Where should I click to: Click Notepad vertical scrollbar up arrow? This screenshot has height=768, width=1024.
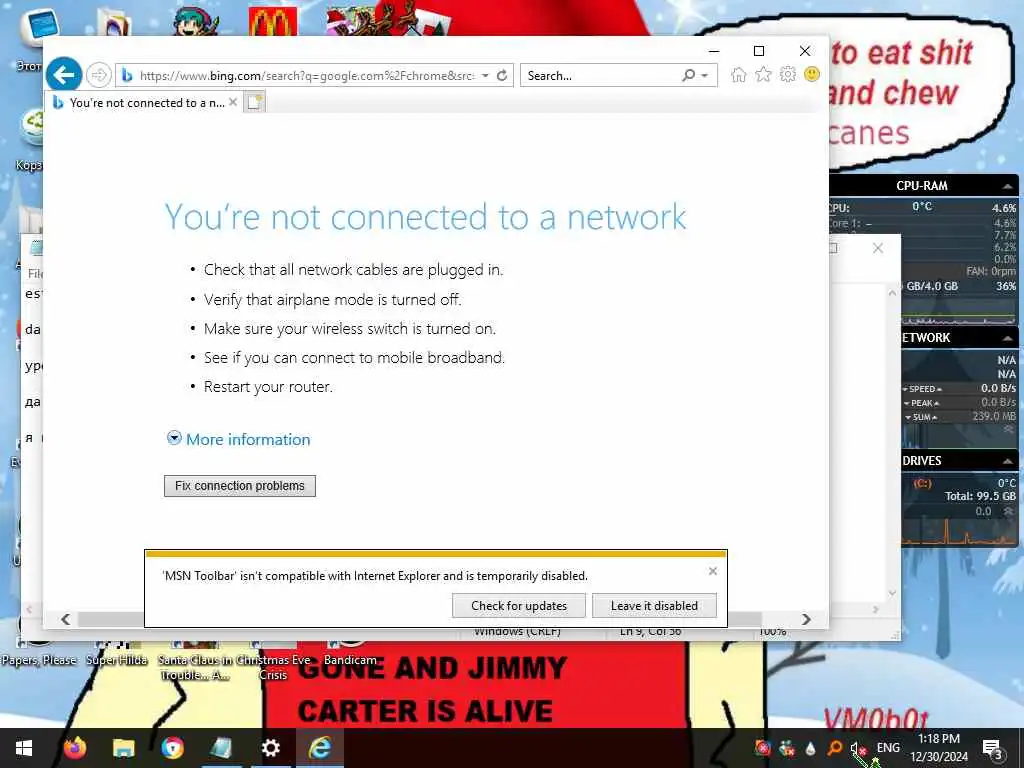pyautogui.click(x=892, y=294)
